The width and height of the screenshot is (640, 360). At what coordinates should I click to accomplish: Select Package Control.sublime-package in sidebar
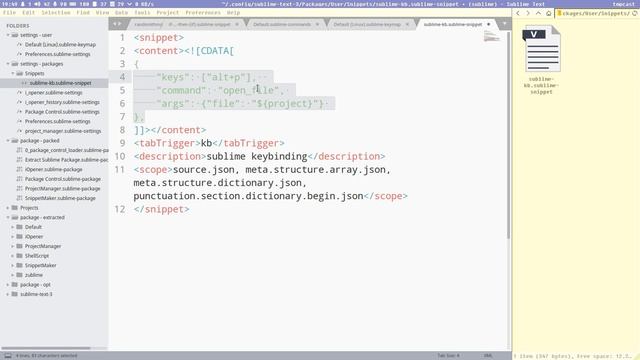(63, 179)
